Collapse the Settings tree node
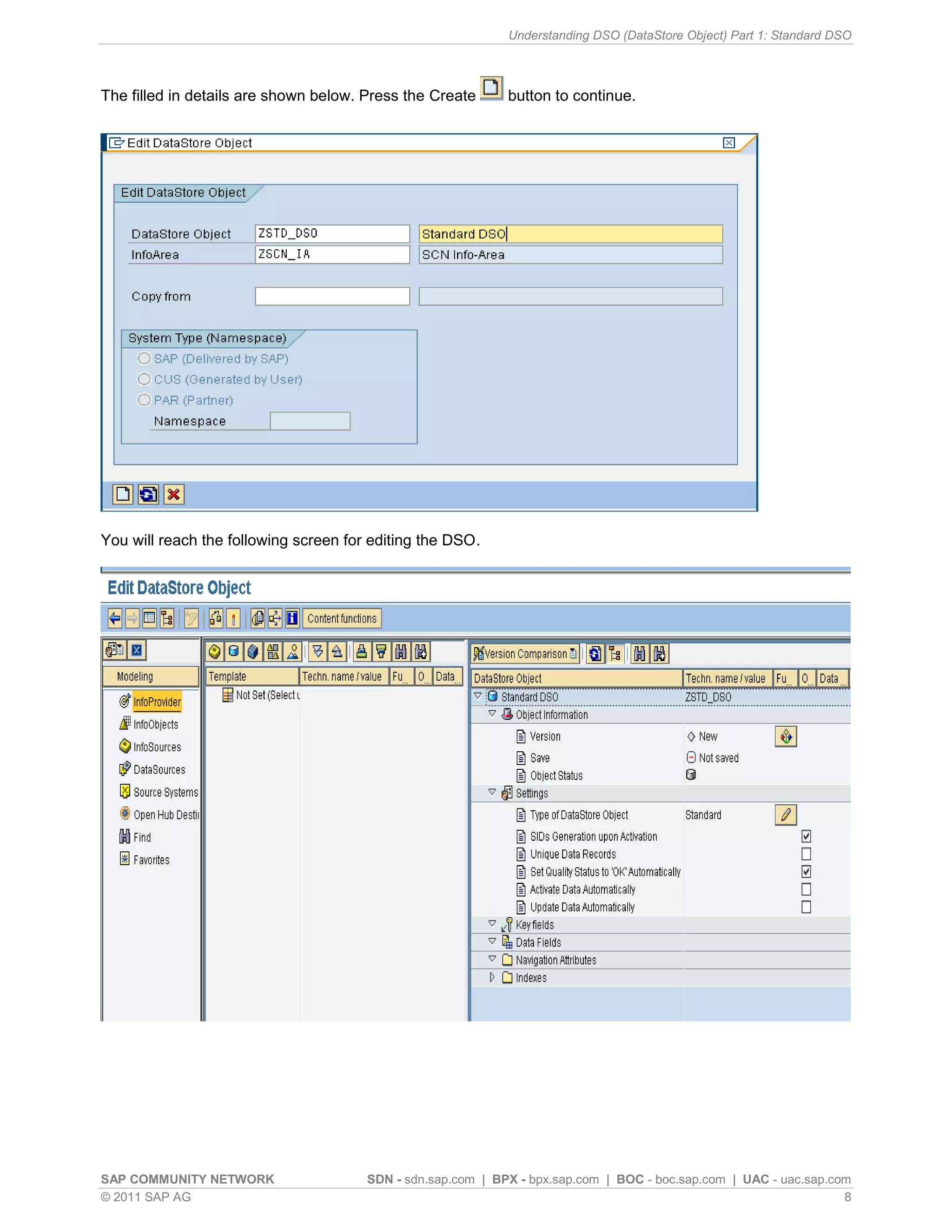This screenshot has width=952, height=1232. tap(492, 793)
